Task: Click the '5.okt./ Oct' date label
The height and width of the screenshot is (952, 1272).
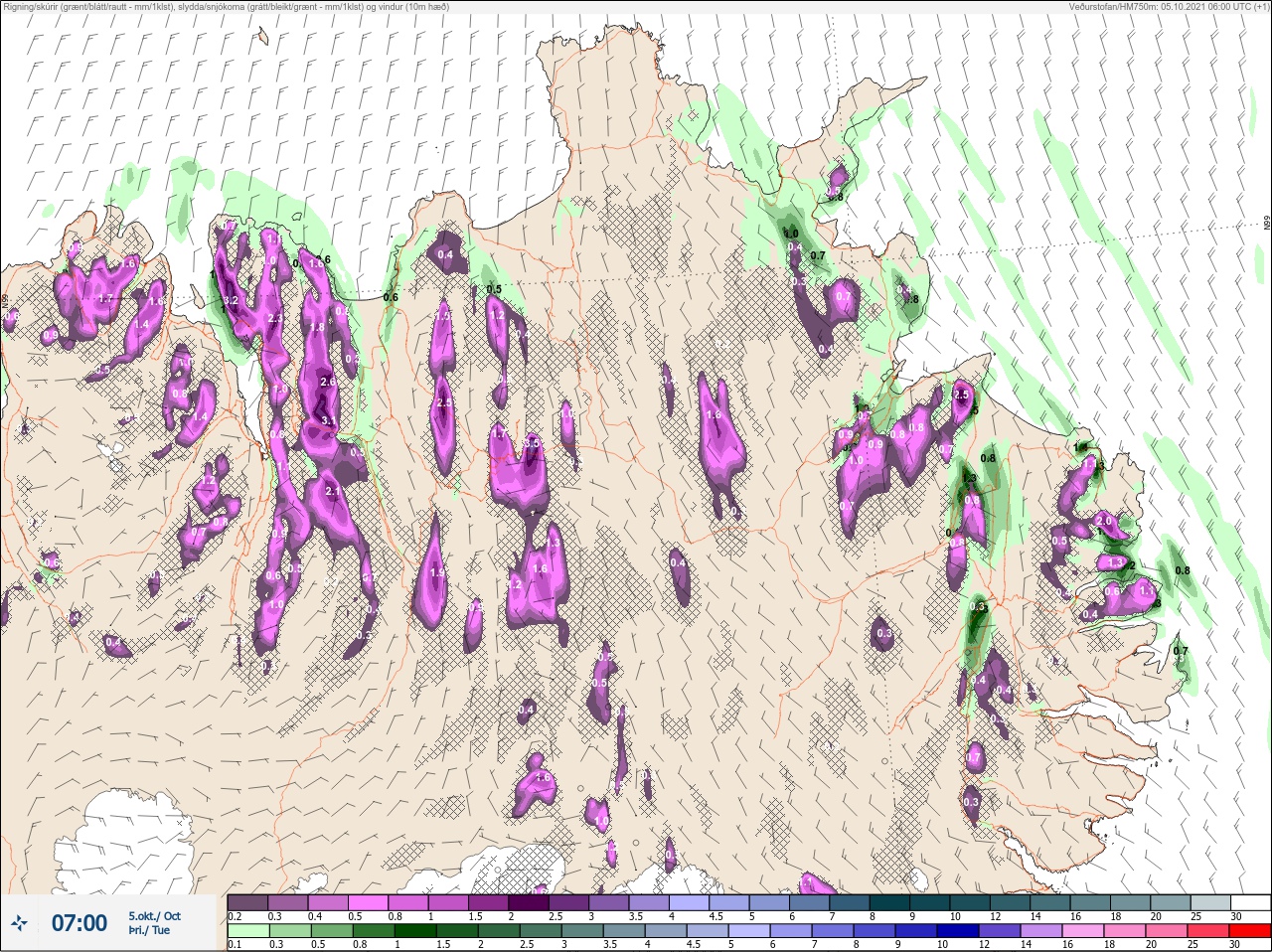Action: point(154,916)
